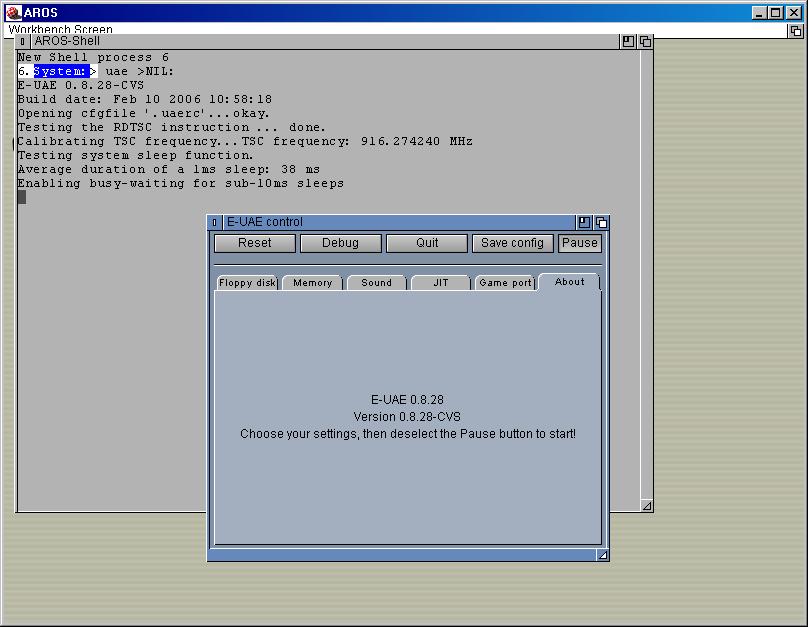Screen dimensions: 808x627
Task: Click the zoom gadget of AROS-Shell window
Action: click(628, 41)
